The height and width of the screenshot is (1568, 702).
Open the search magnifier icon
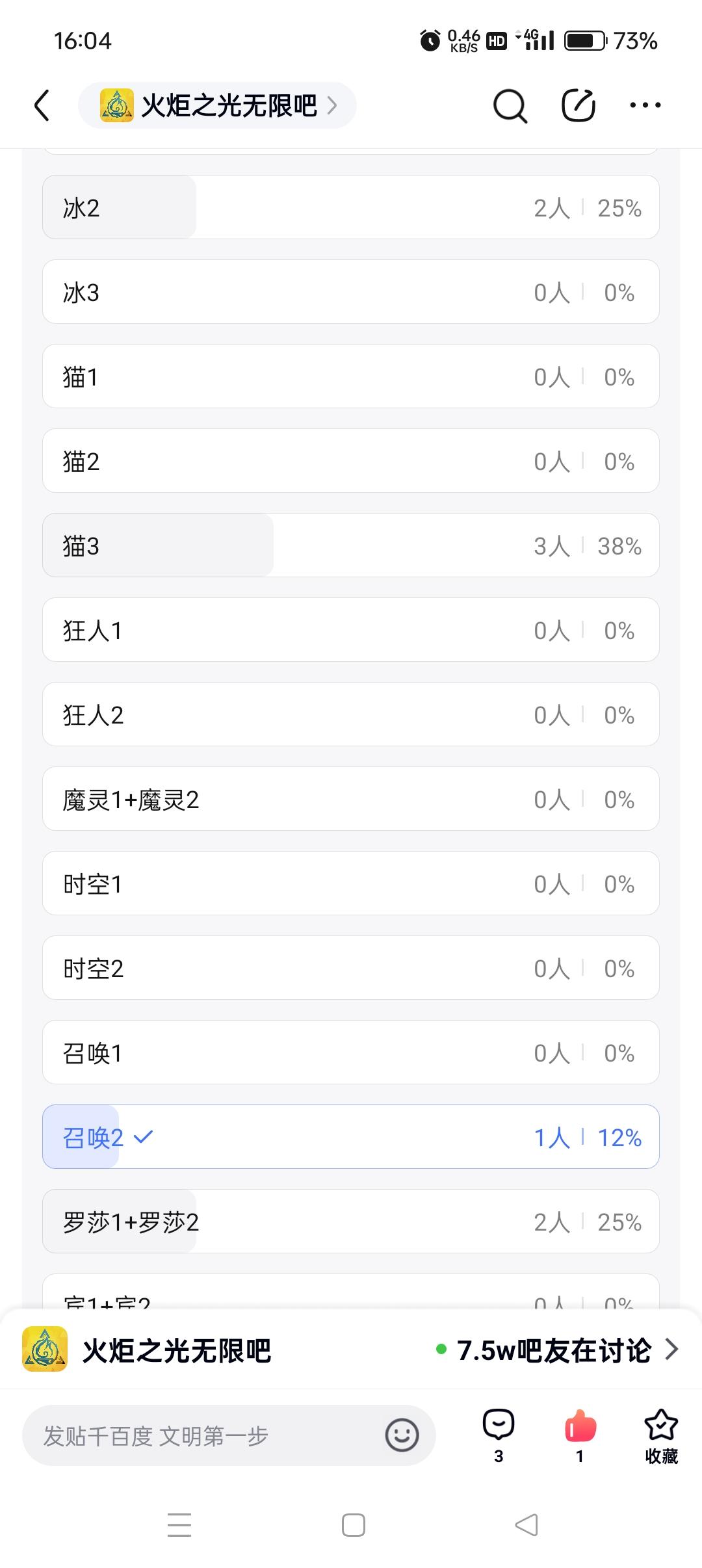tap(510, 105)
